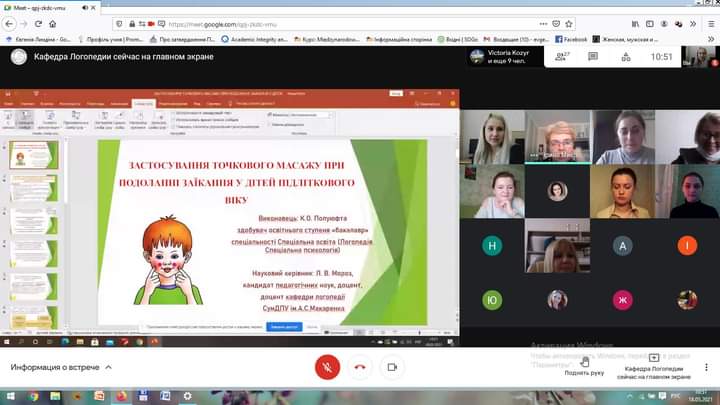The image size is (720, 405).
Task: Select the second slide thumbnail in PowerPoint
Action: [x=34, y=188]
